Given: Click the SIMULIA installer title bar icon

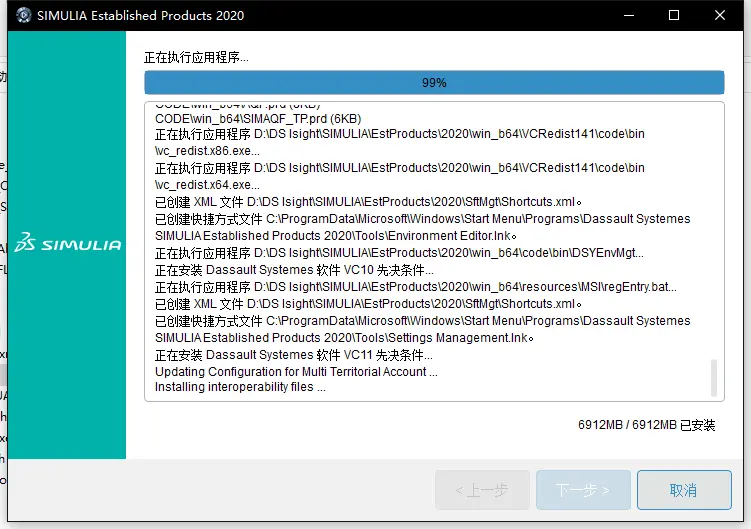Looking at the screenshot, I should point(23,15).
